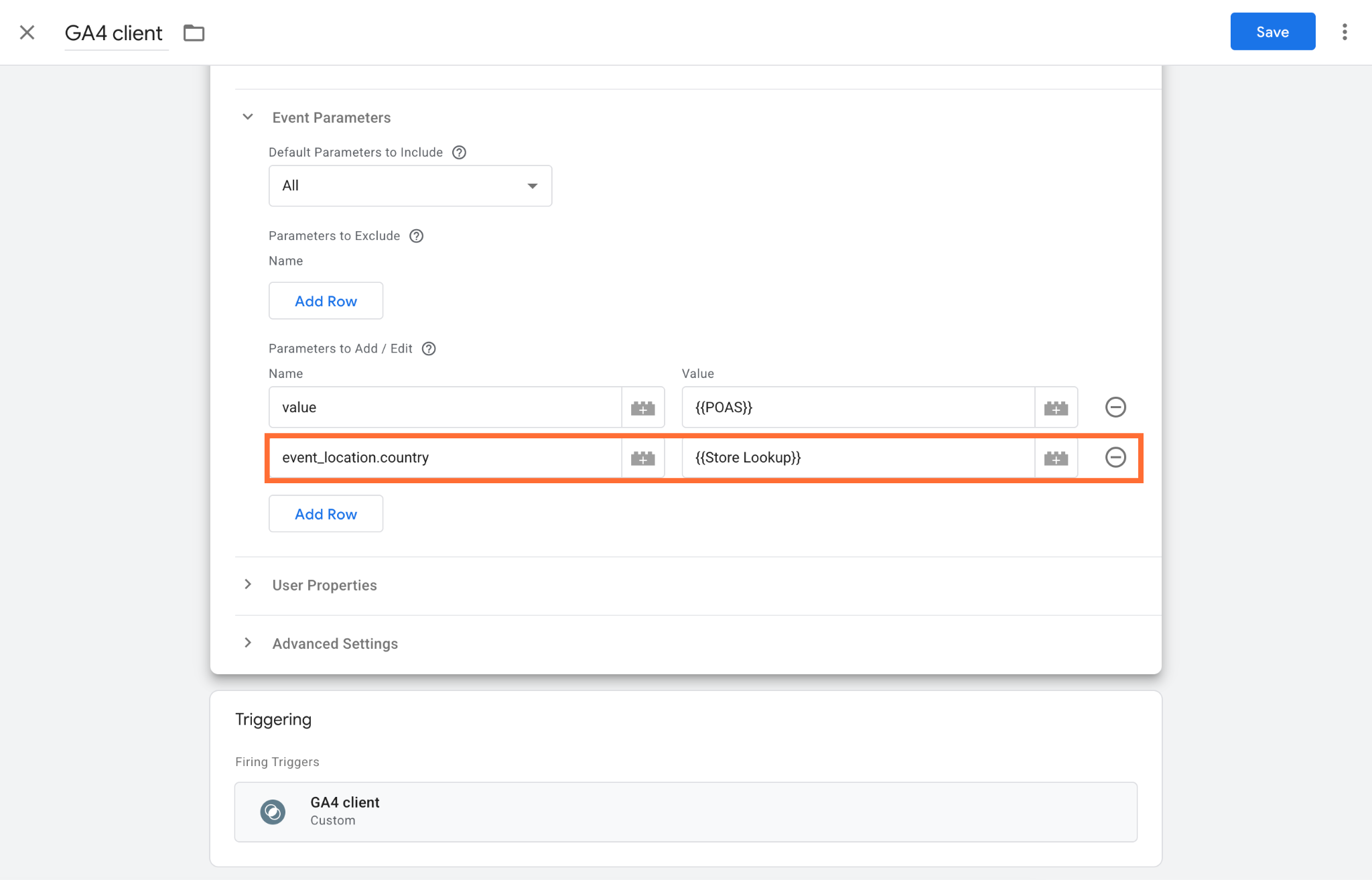Image resolution: width=1372 pixels, height=880 pixels.
Task: Add Row under Parameters to Add / Edit
Action: pos(326,514)
